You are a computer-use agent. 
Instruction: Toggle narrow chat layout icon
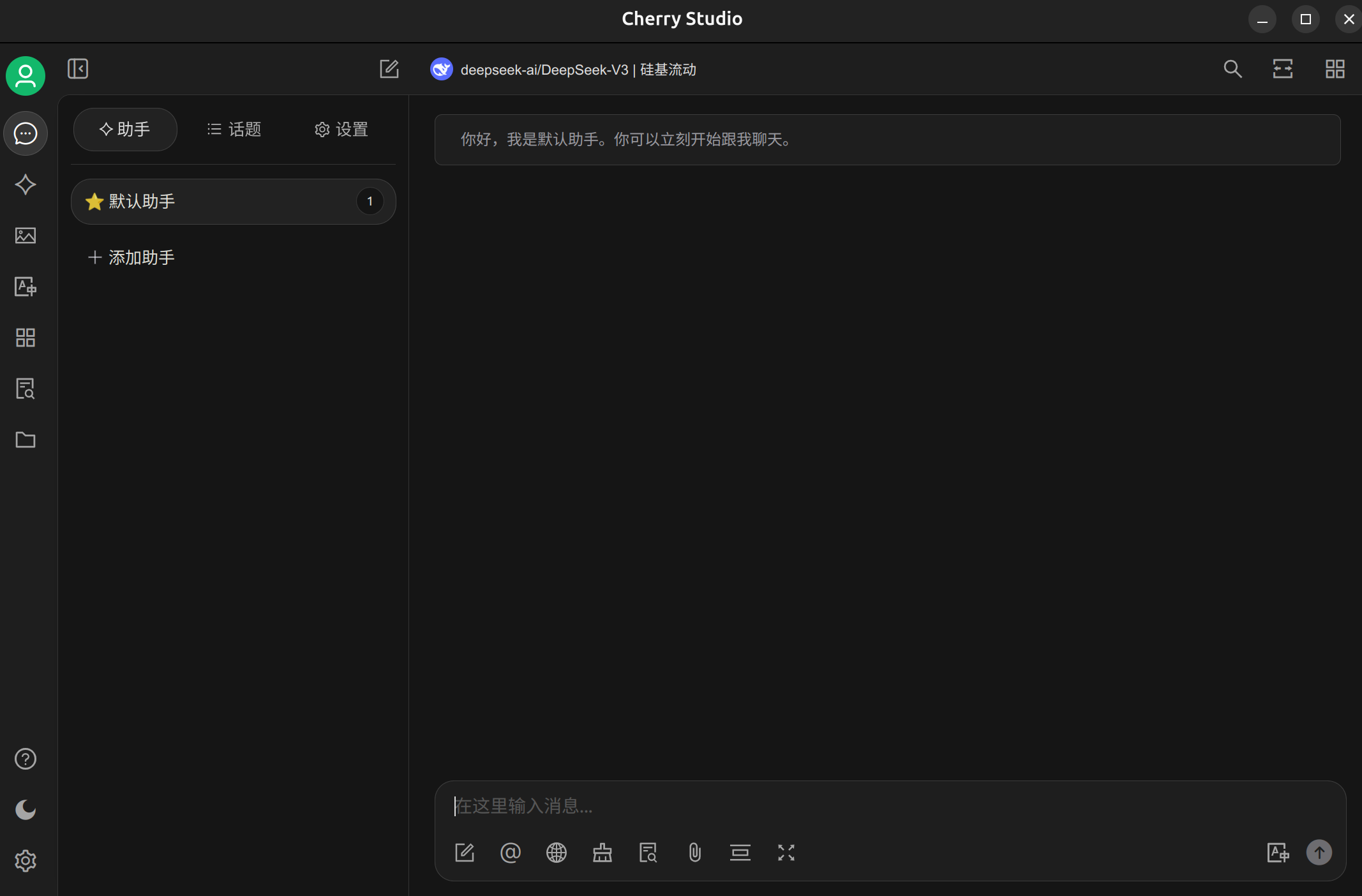click(1283, 69)
